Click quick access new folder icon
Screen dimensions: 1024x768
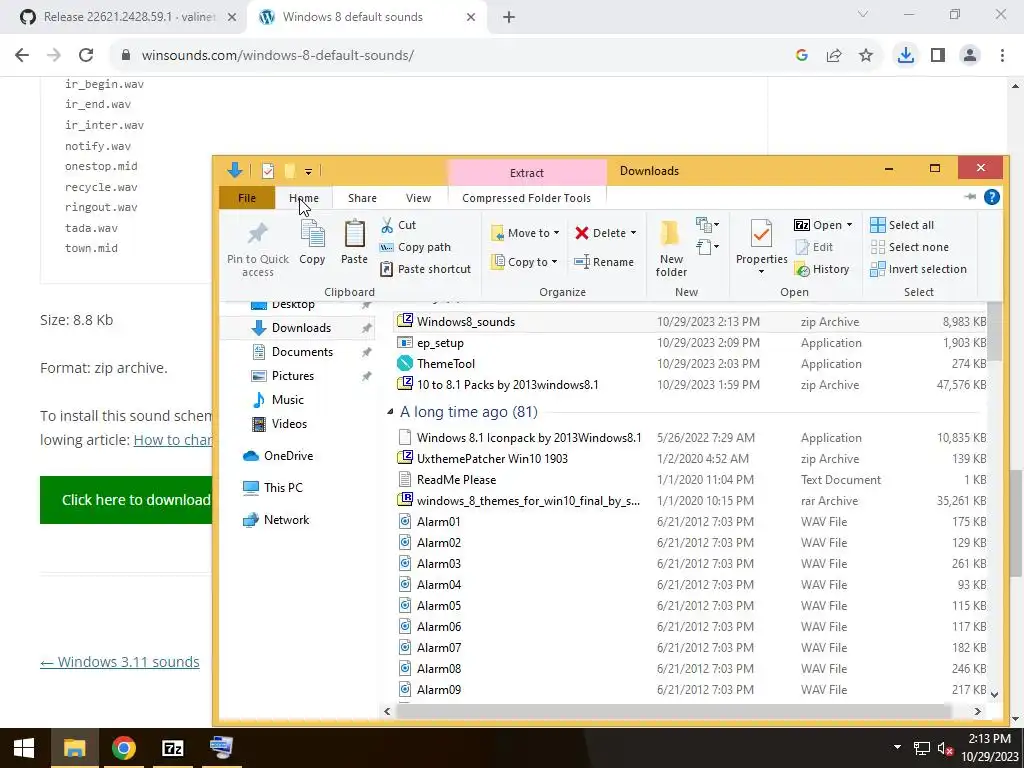point(289,171)
